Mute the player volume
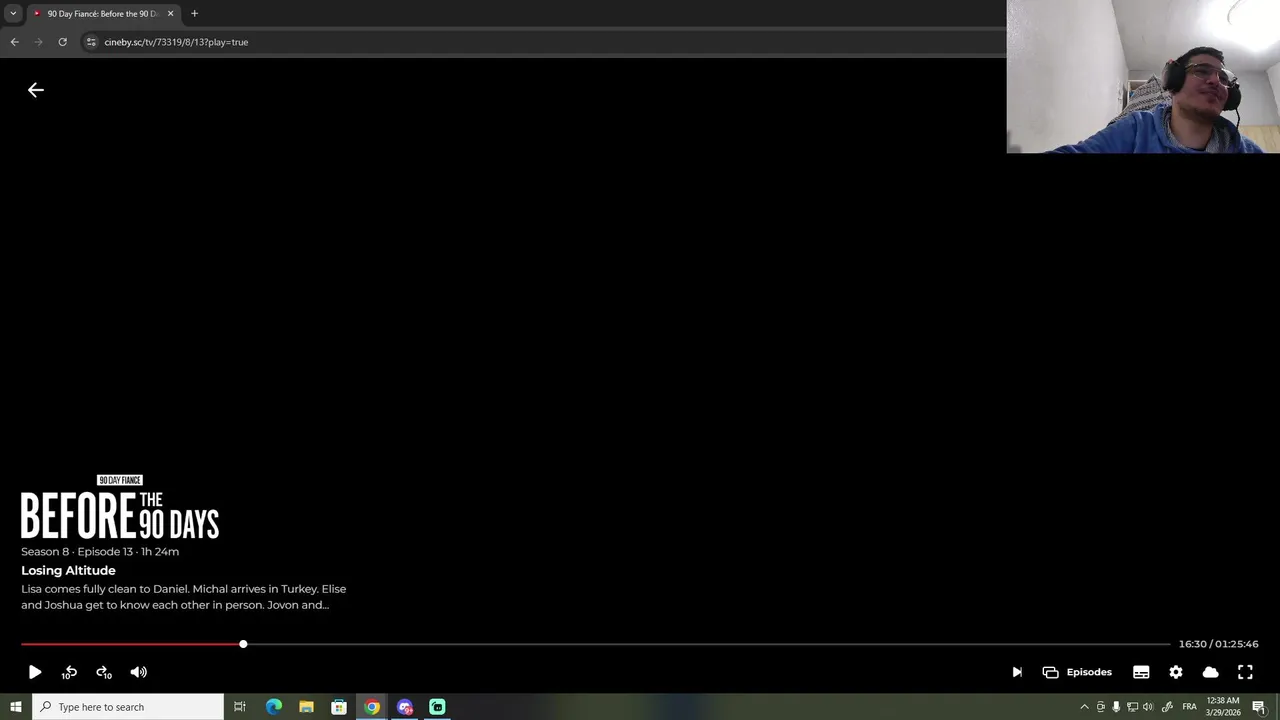Screen dimensions: 1280x720 click(139, 672)
